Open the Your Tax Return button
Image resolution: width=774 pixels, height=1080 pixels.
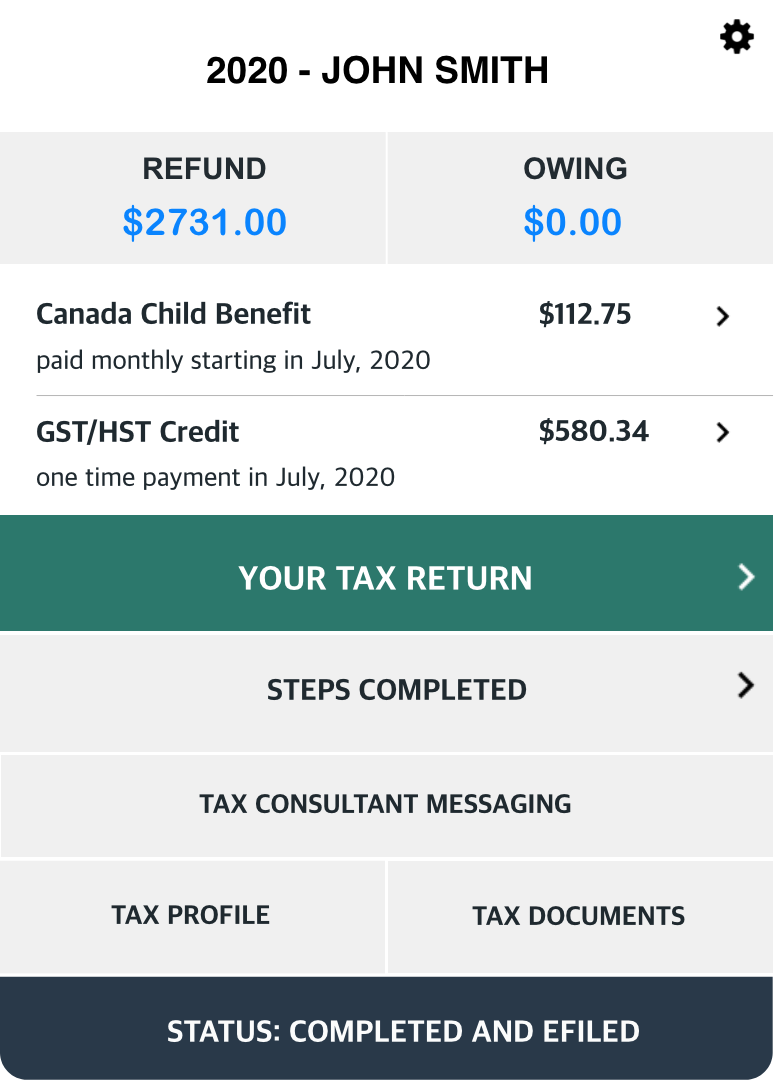386,573
